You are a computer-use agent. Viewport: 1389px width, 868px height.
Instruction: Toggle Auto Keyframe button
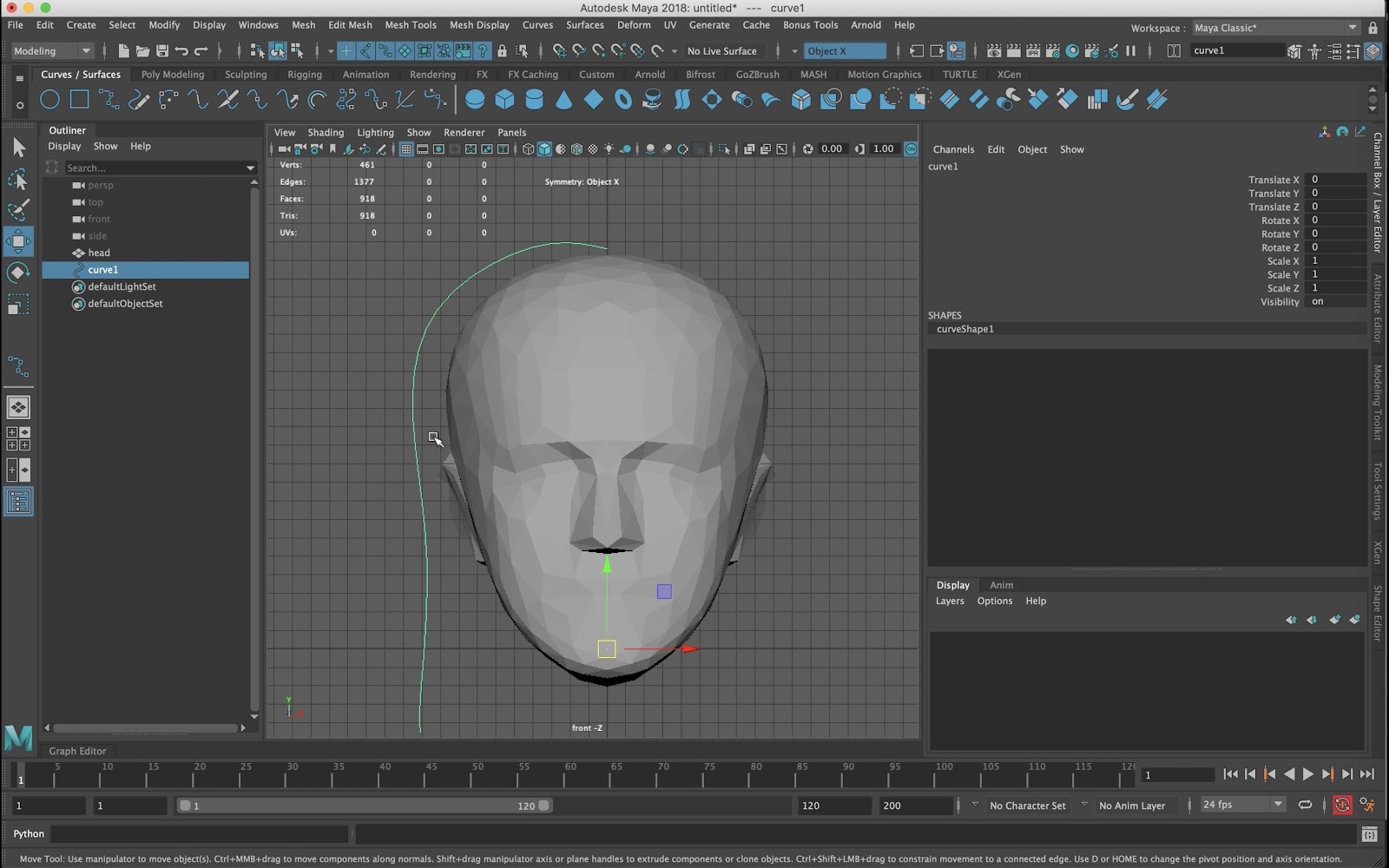tap(1342, 806)
